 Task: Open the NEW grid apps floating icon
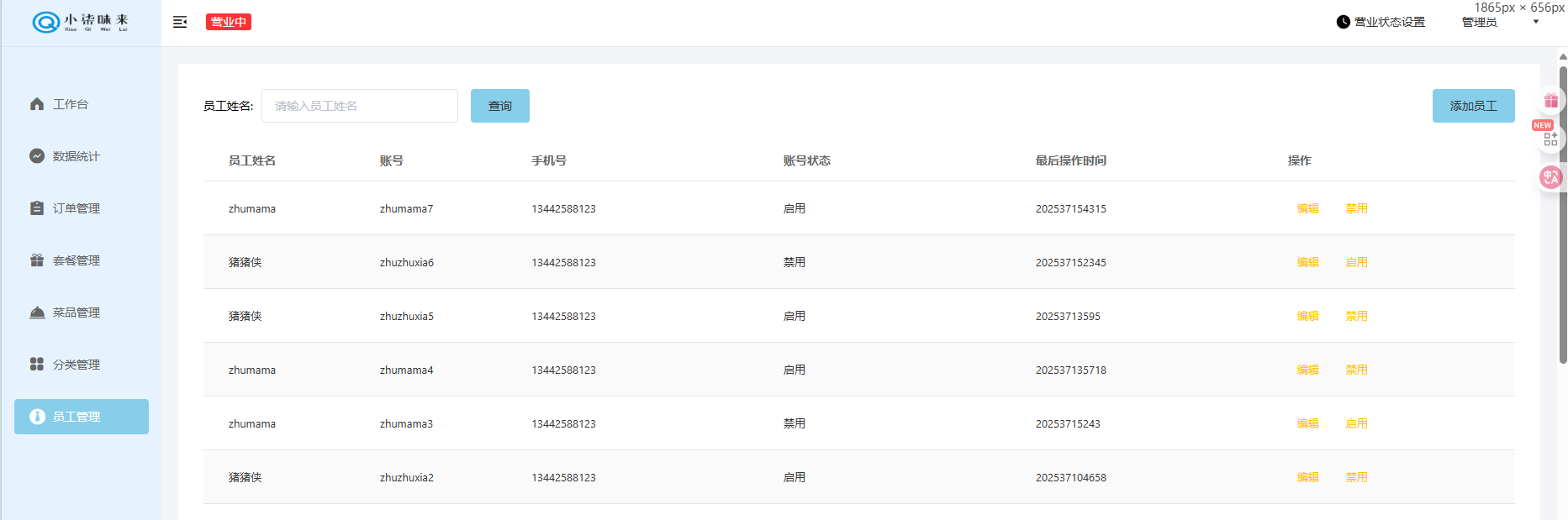pyautogui.click(x=1550, y=139)
